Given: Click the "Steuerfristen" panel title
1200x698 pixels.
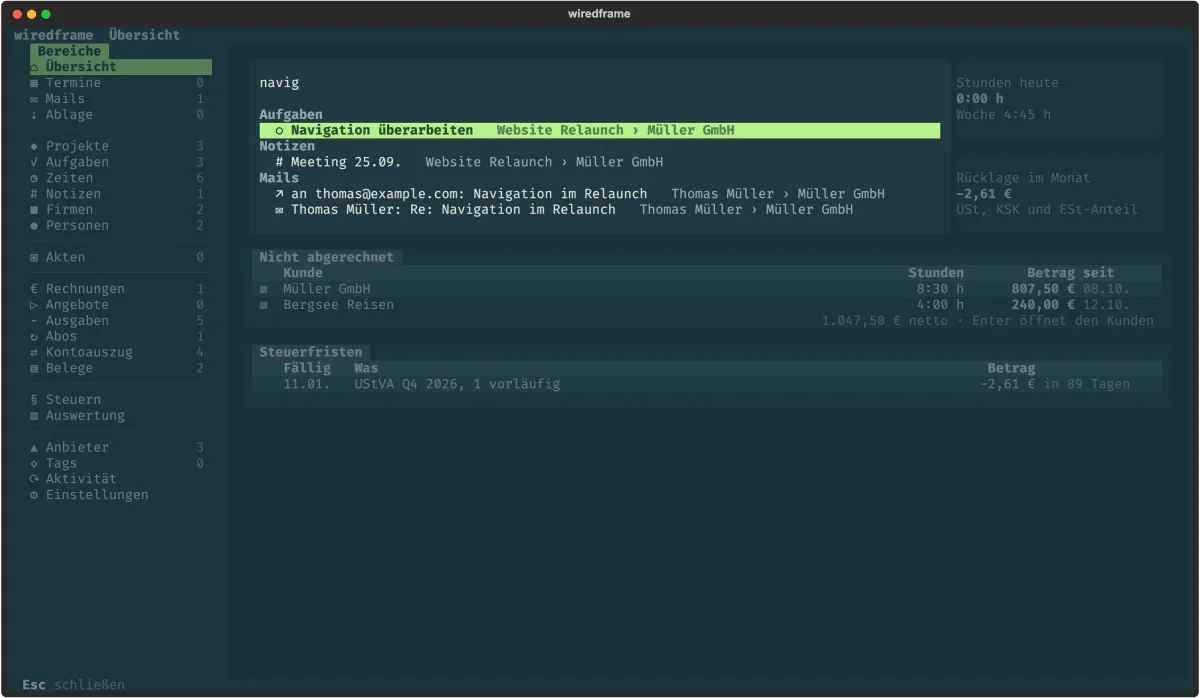Looking at the screenshot, I should click(x=311, y=352).
